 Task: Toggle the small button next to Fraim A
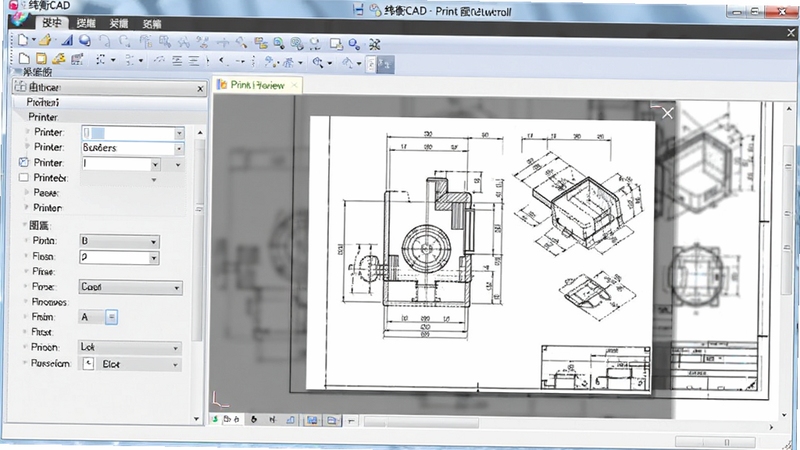[111, 317]
